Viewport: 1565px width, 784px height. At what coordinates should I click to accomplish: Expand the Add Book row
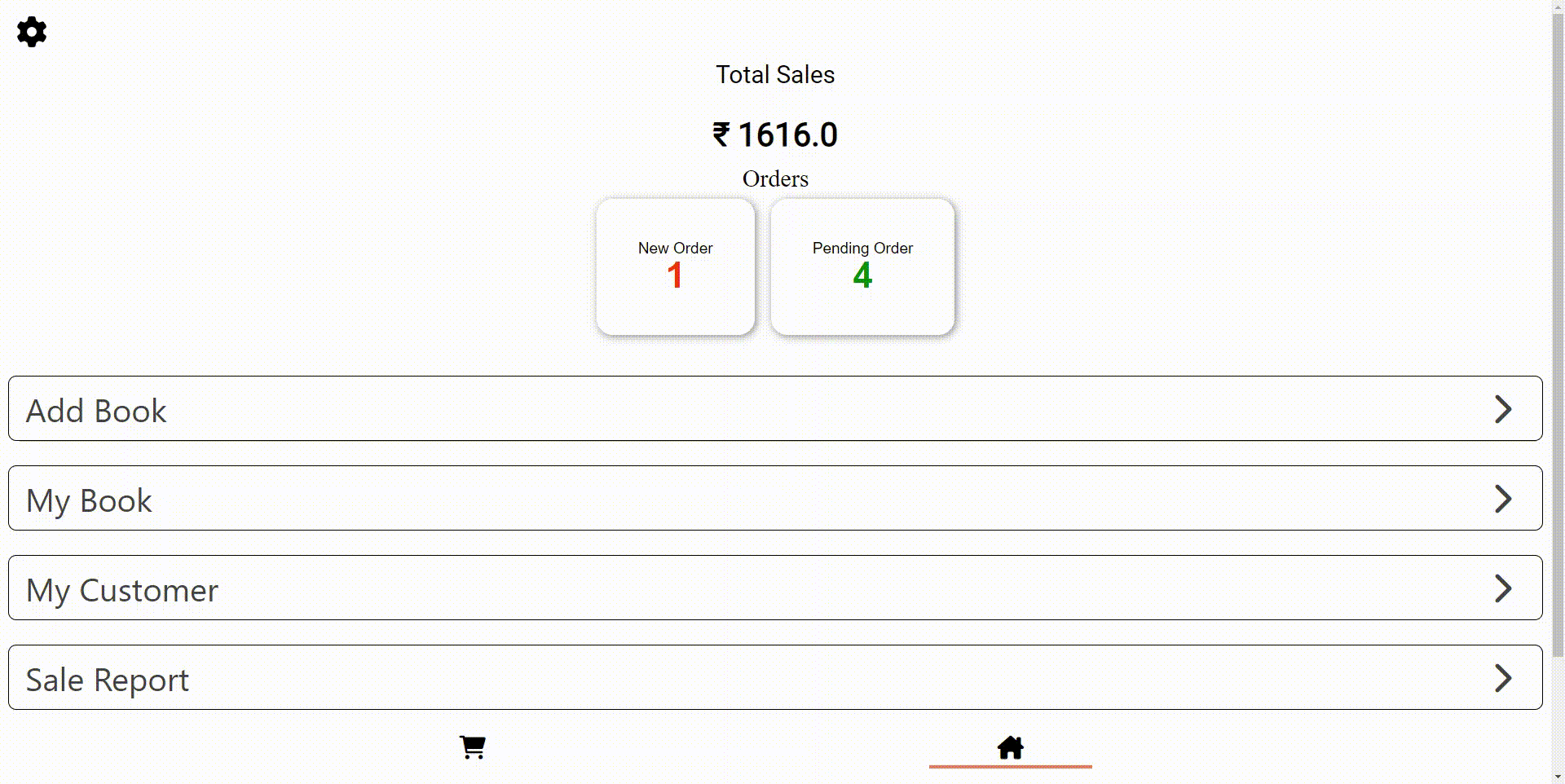click(x=774, y=408)
